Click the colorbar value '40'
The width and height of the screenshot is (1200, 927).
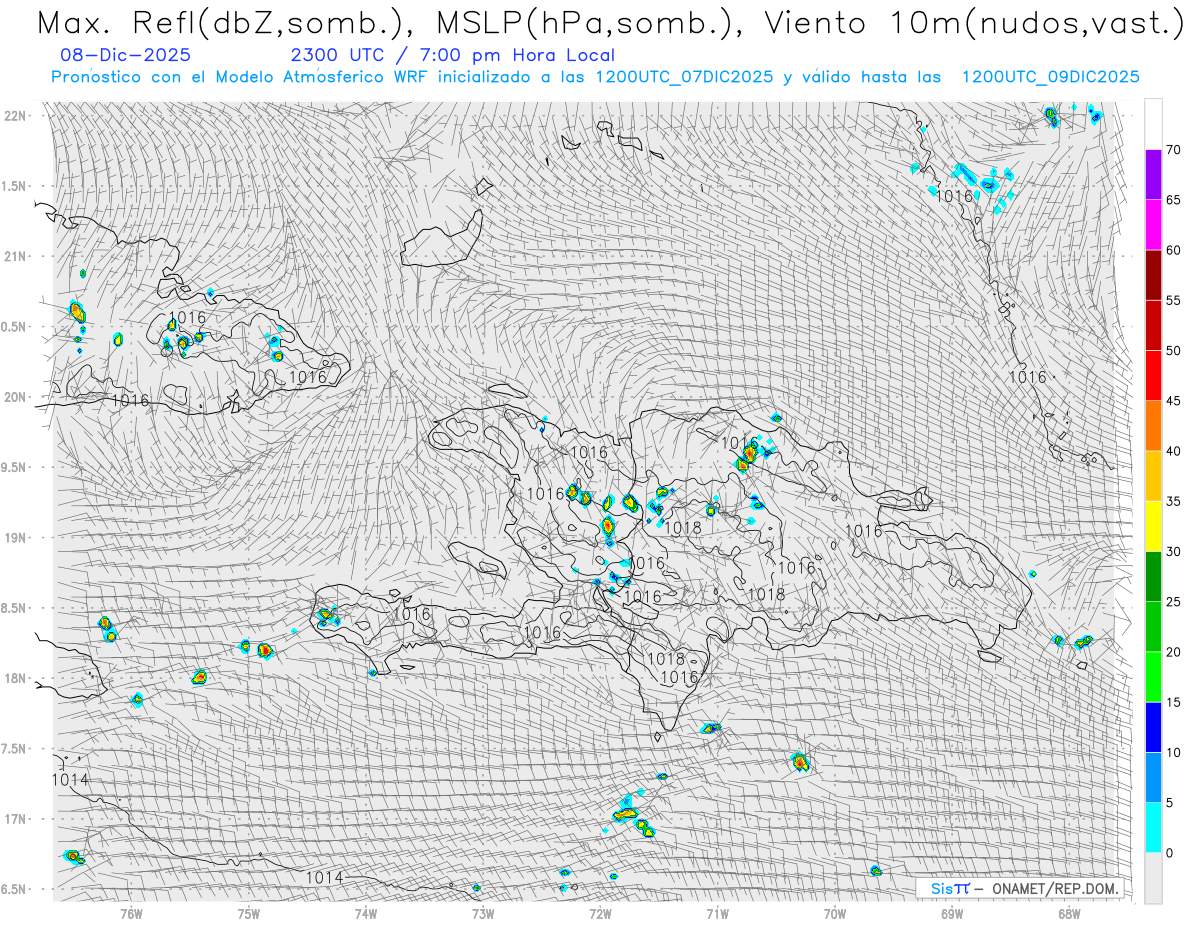pos(1173,451)
